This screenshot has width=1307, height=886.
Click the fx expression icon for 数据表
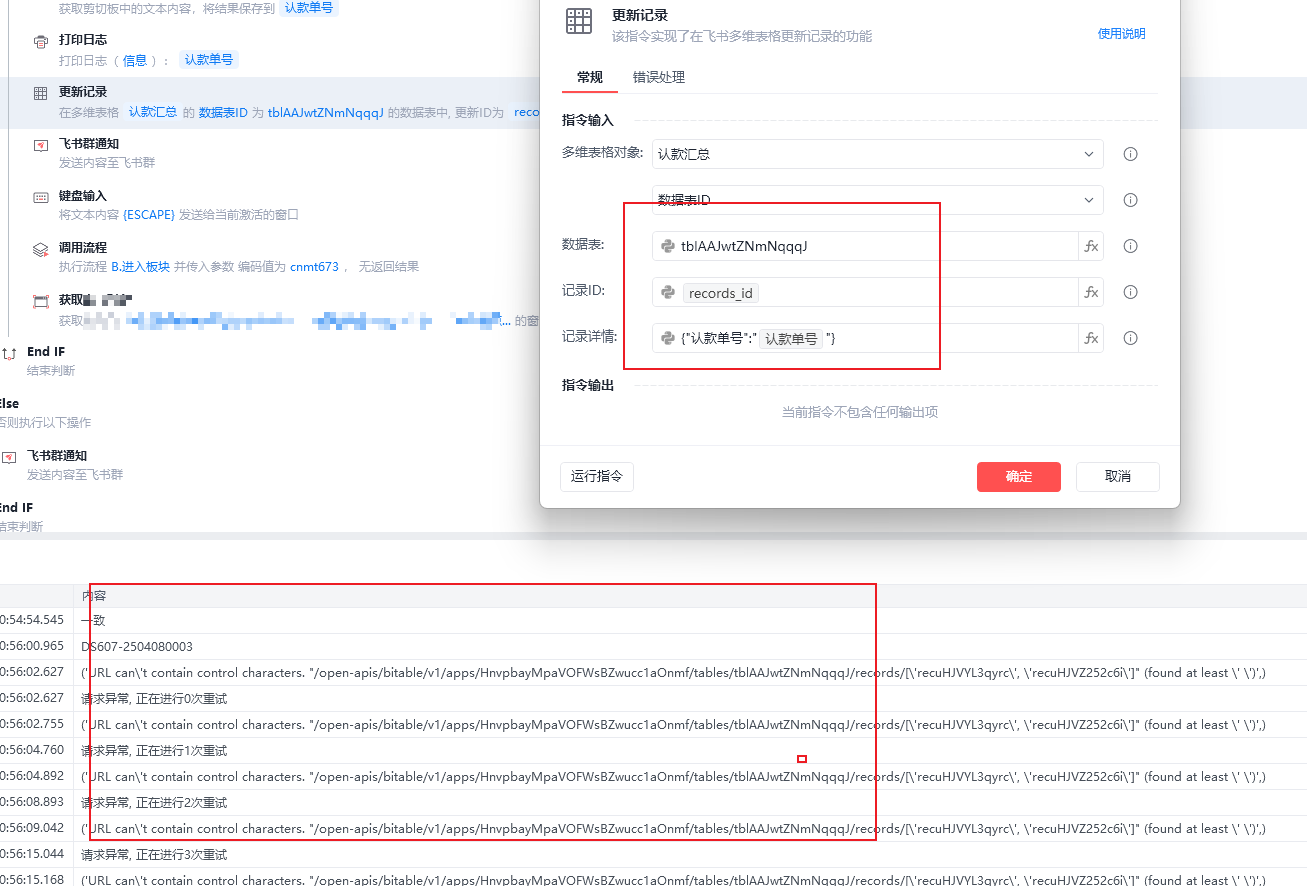click(1091, 246)
